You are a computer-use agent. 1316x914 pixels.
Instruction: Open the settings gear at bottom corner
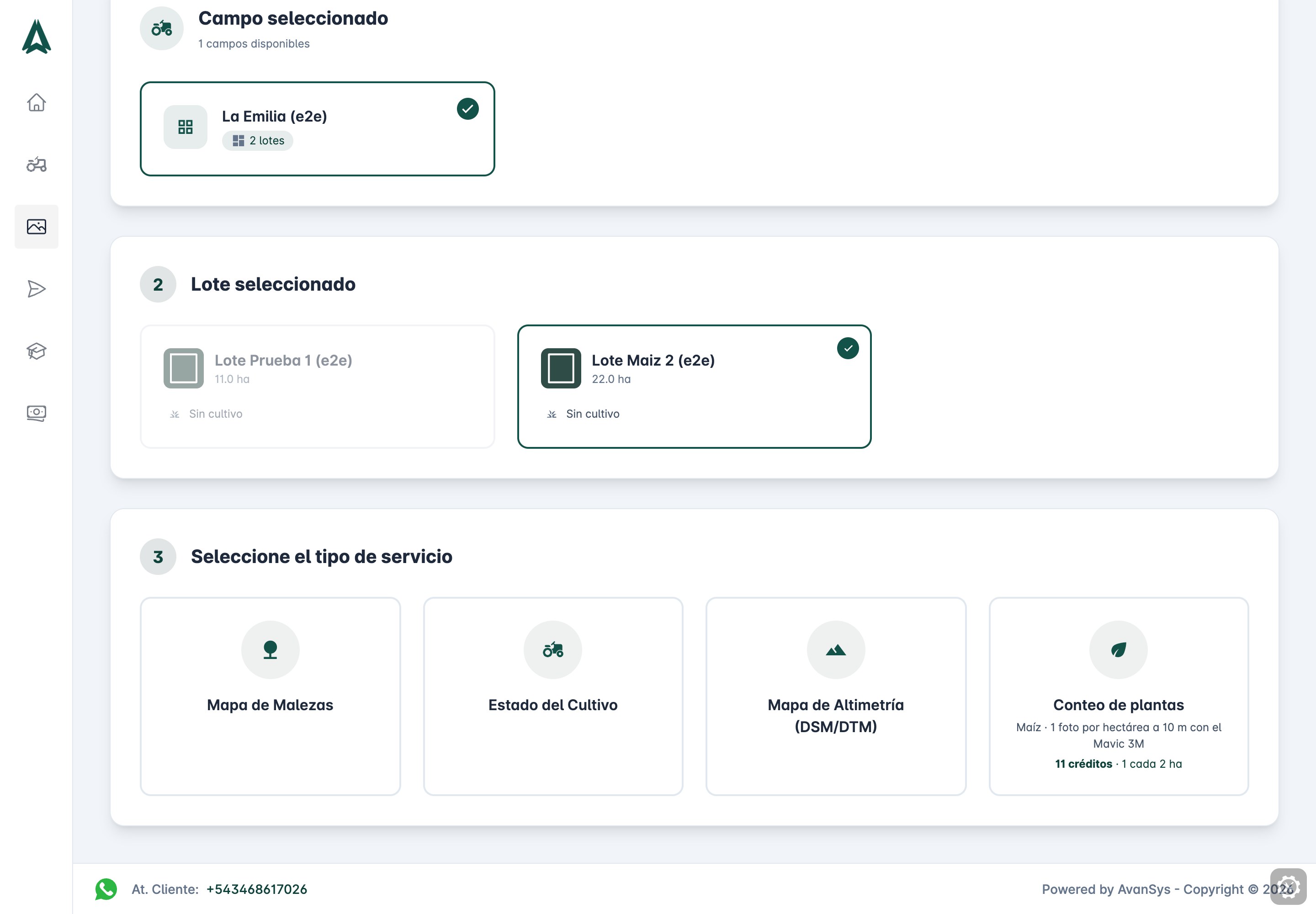pos(1288,887)
